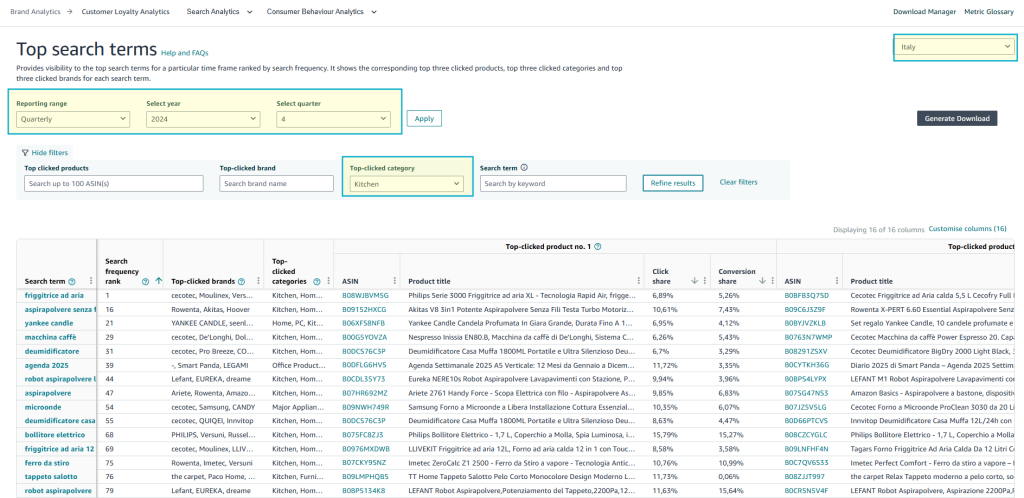Click the Refine results button
The height and width of the screenshot is (498, 1024).
point(672,183)
